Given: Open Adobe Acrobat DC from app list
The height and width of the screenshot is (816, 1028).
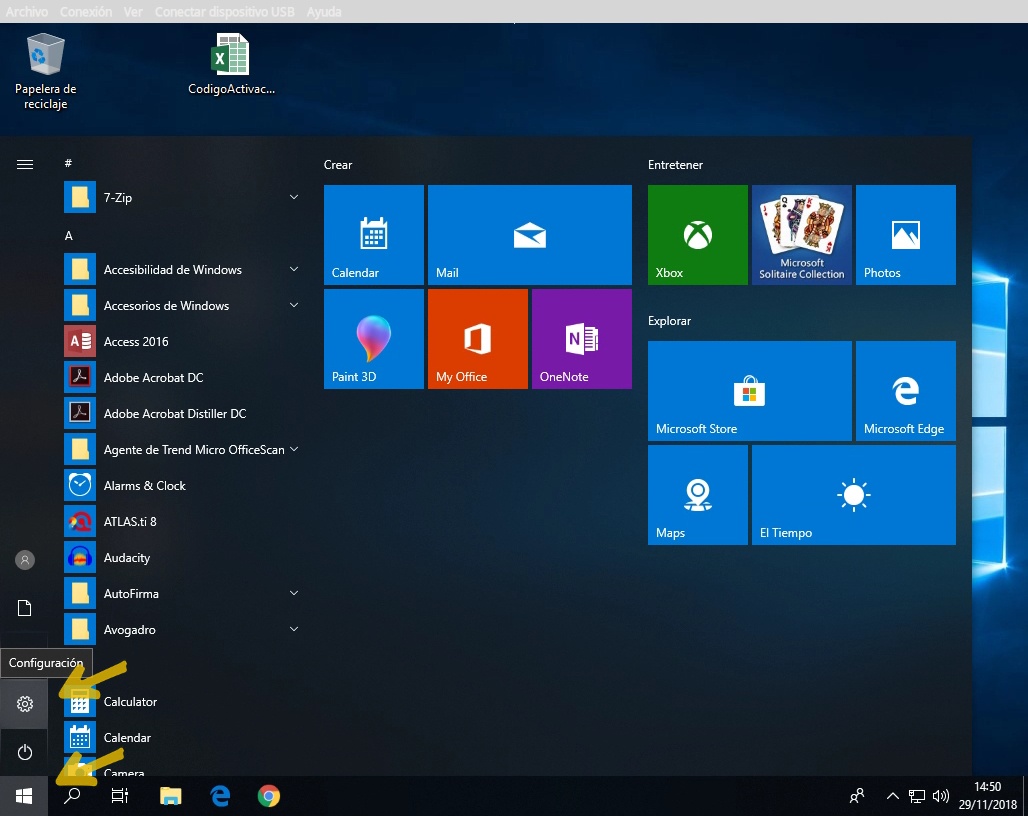Looking at the screenshot, I should 182,378.
